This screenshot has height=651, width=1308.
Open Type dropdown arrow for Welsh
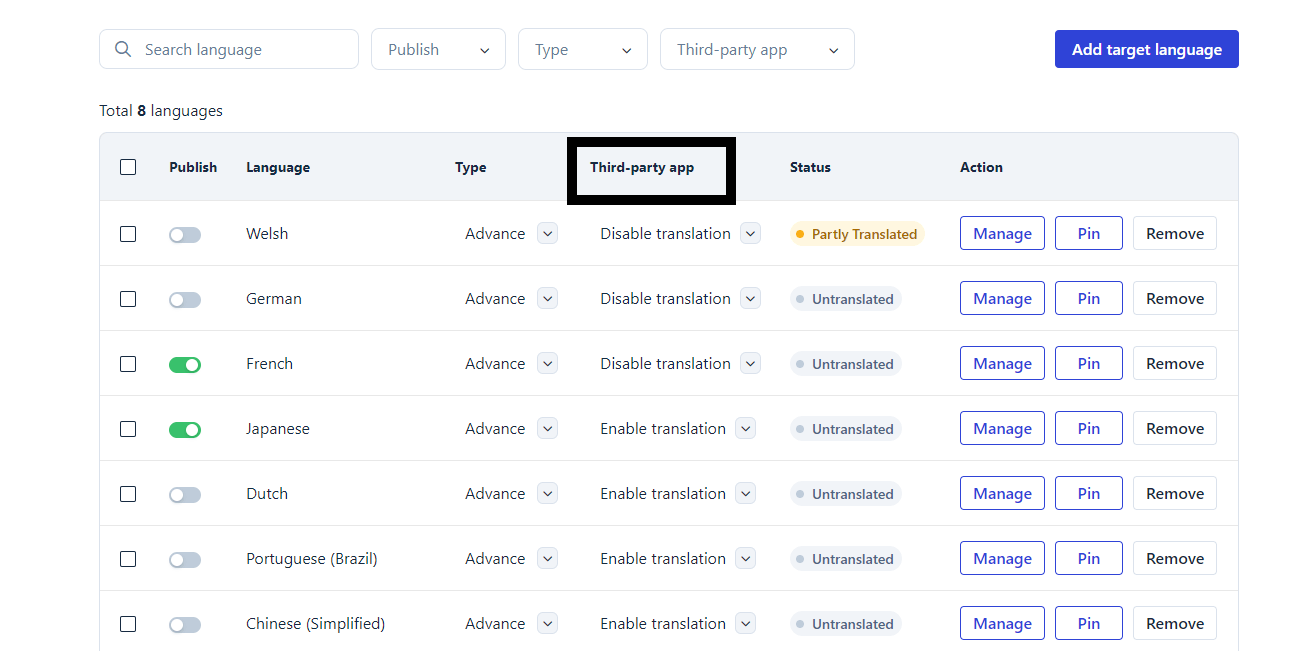pyautogui.click(x=547, y=233)
